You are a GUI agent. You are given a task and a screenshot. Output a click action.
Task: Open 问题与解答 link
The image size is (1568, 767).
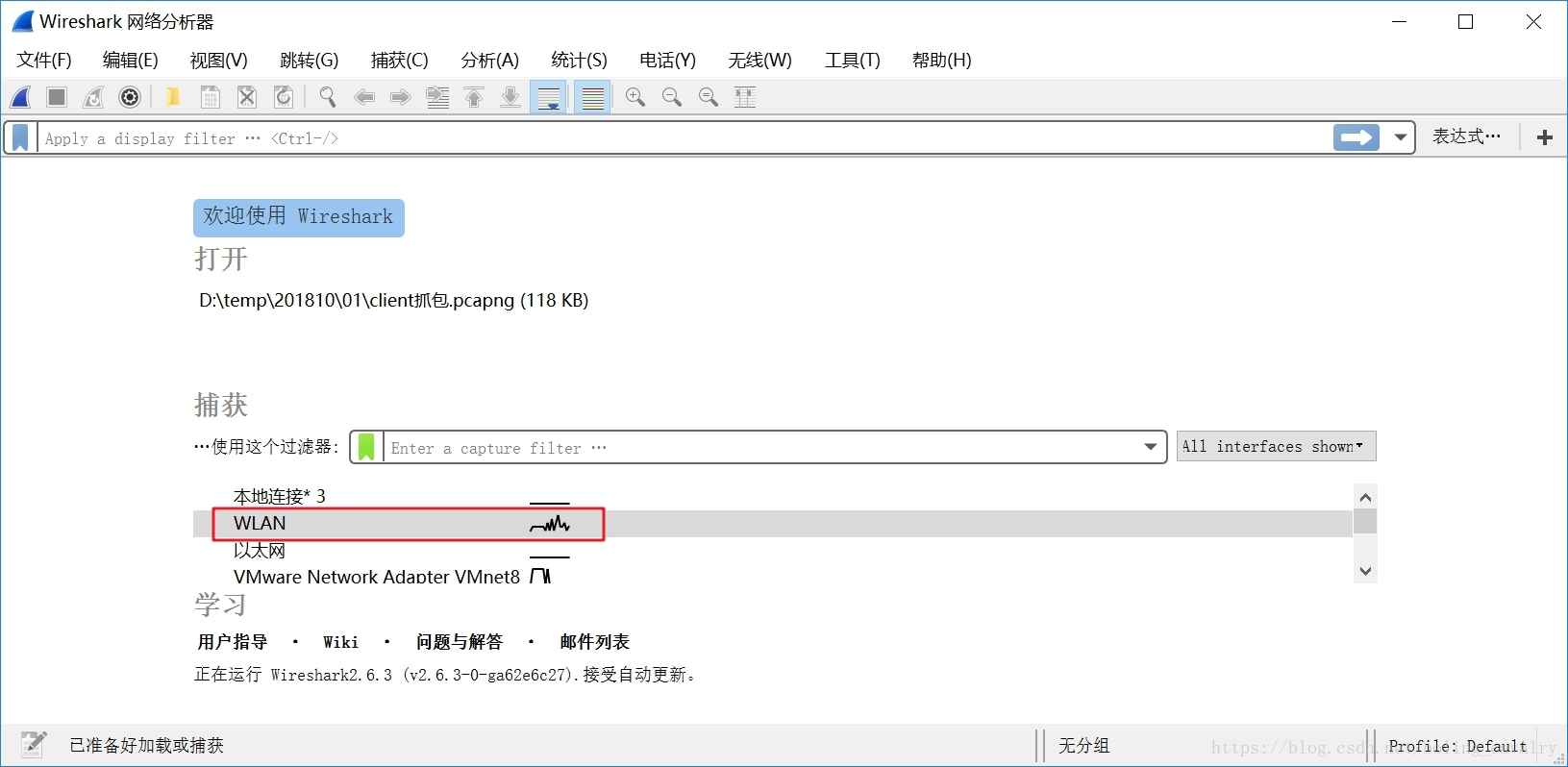460,642
